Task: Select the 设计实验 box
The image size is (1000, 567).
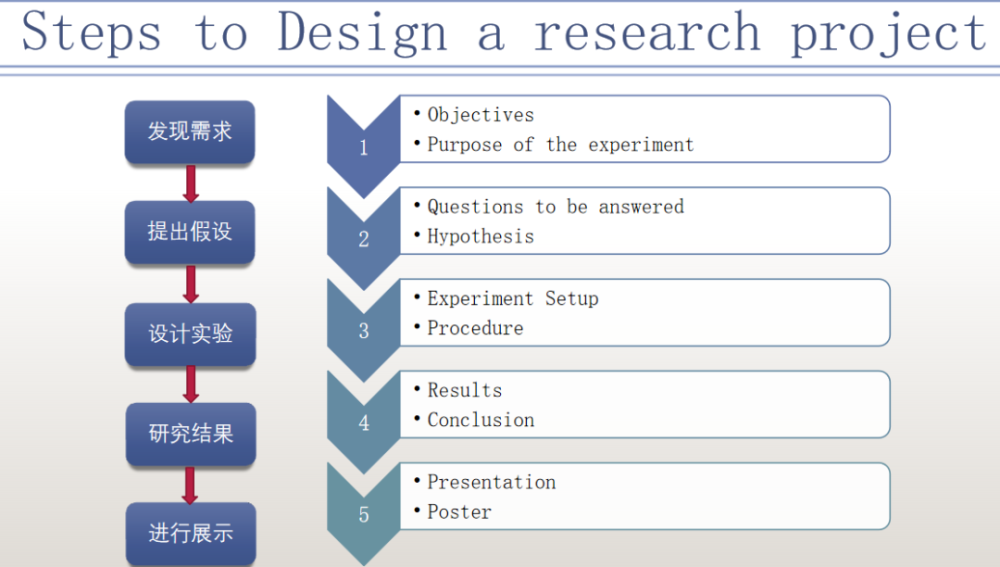Action: 191,334
